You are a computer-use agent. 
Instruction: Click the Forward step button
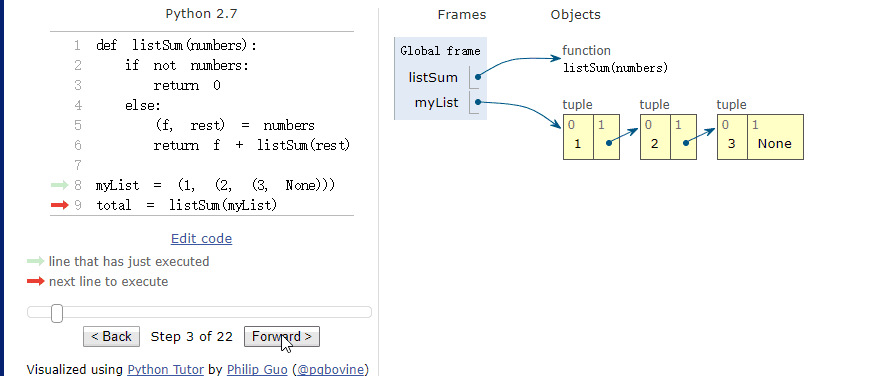click(282, 336)
